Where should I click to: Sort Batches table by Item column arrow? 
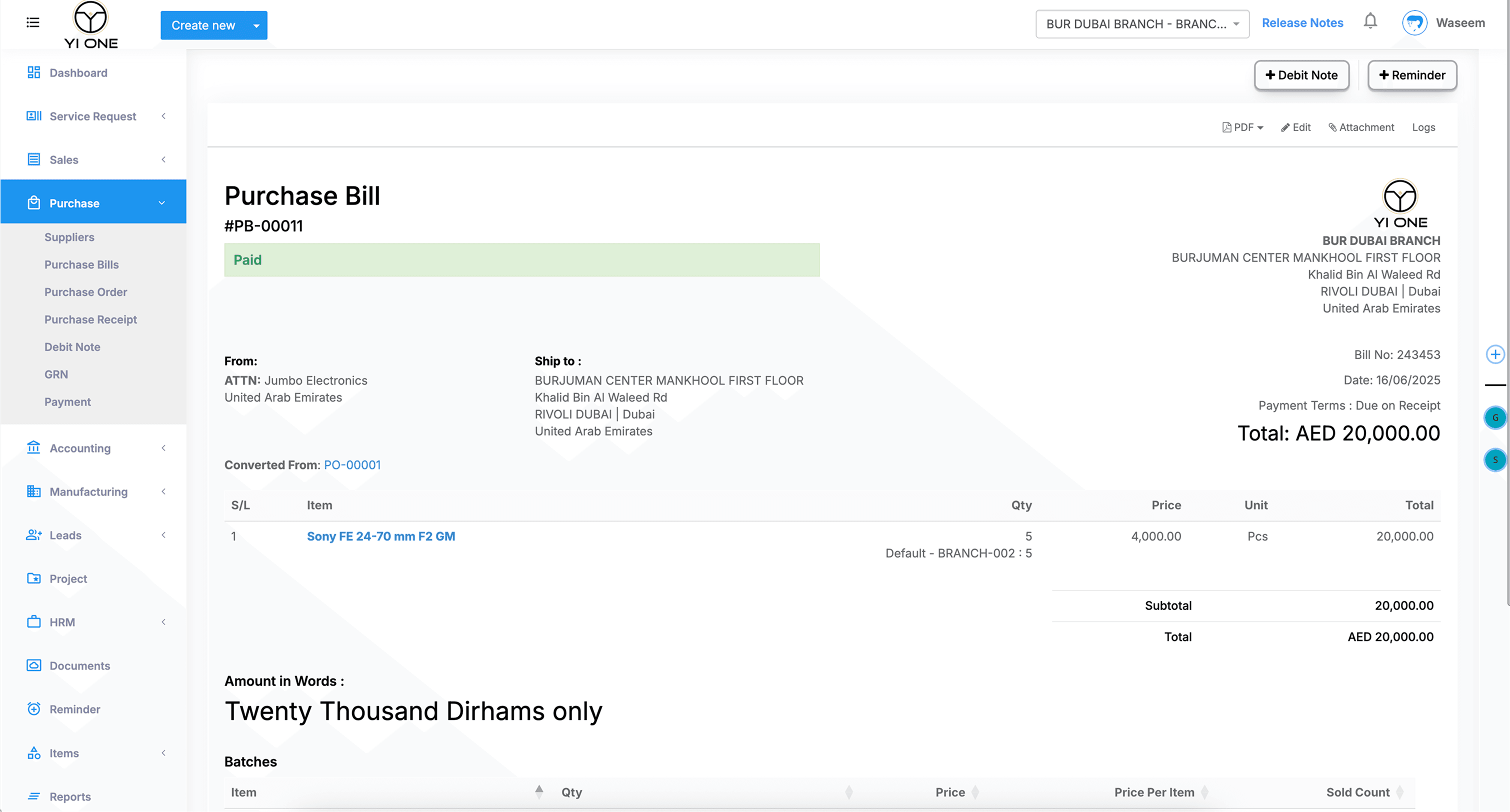[538, 792]
